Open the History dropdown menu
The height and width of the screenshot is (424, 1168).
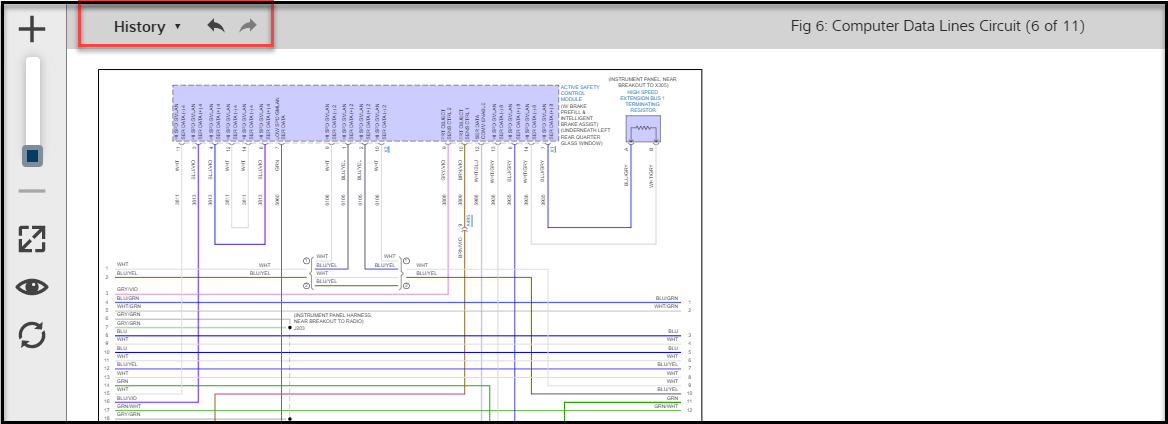click(139, 27)
